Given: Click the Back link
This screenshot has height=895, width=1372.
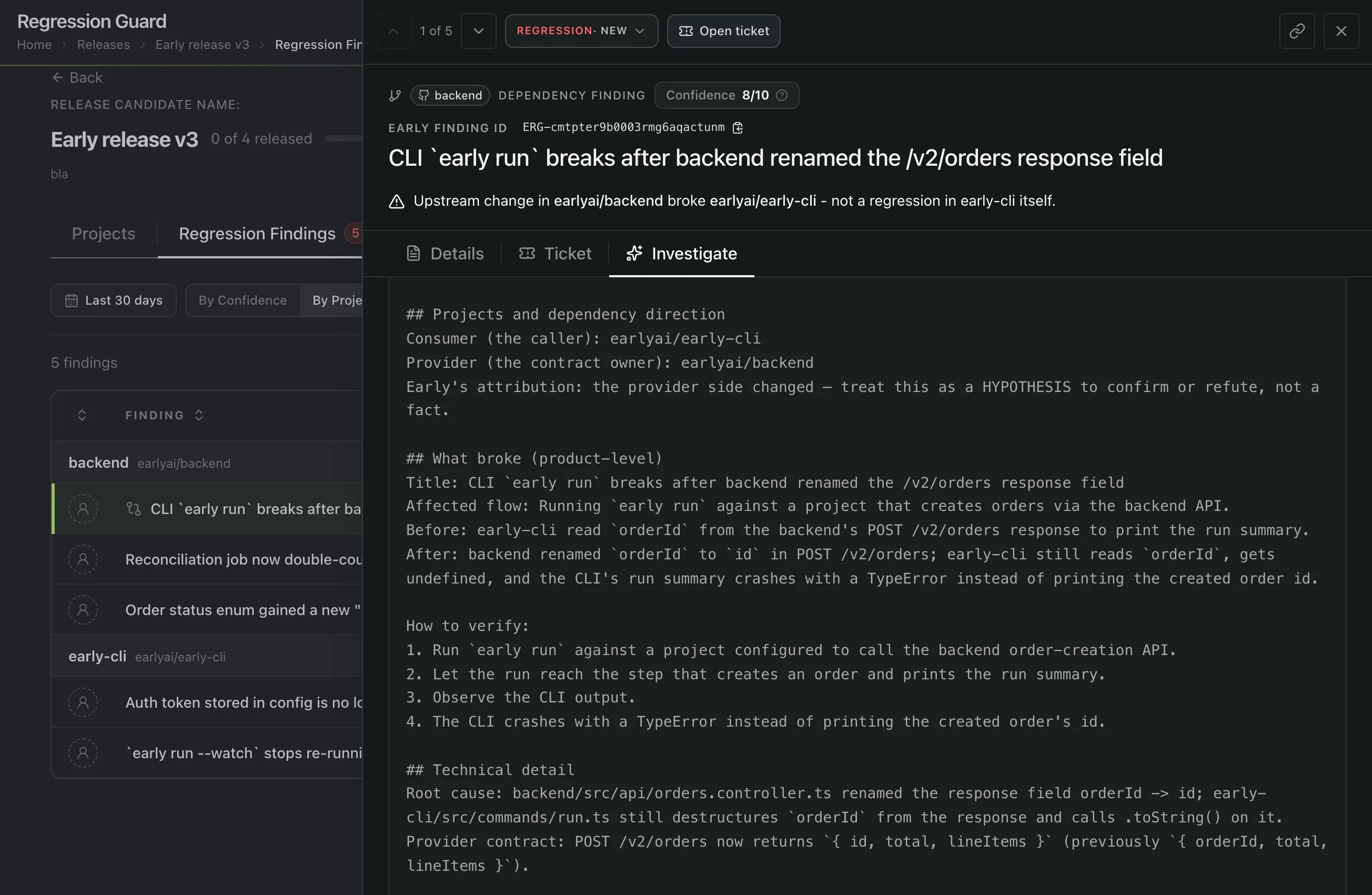Looking at the screenshot, I should [77, 77].
